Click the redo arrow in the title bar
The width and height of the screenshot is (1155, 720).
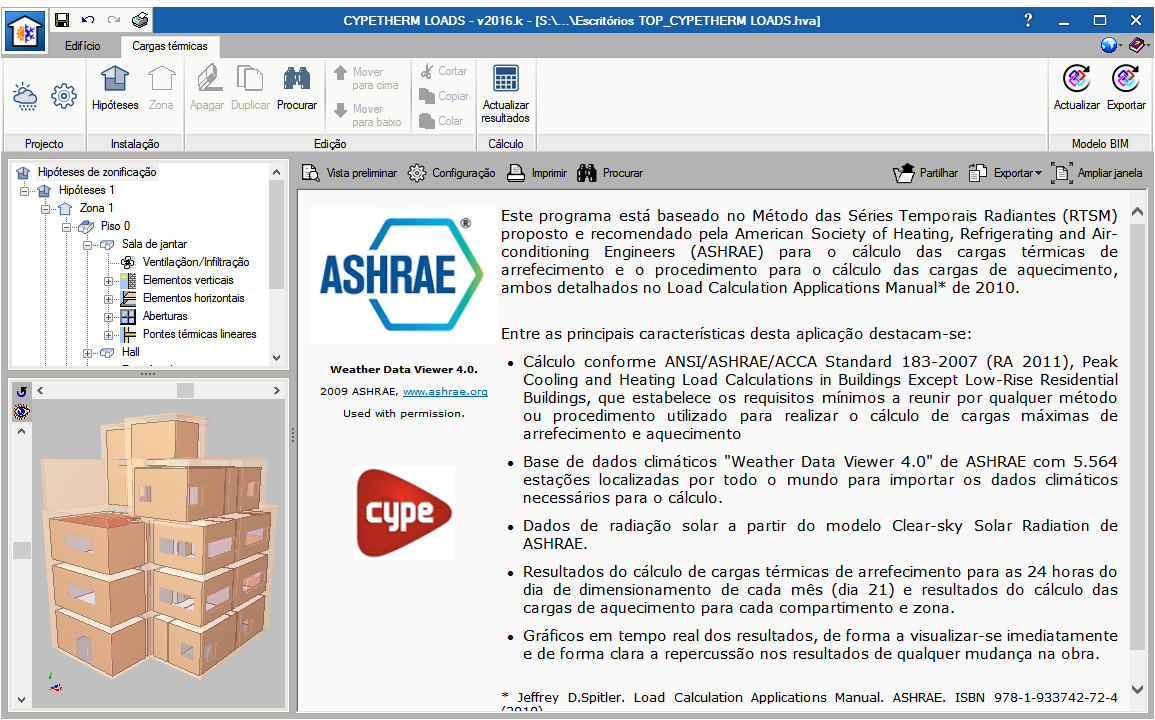click(113, 20)
